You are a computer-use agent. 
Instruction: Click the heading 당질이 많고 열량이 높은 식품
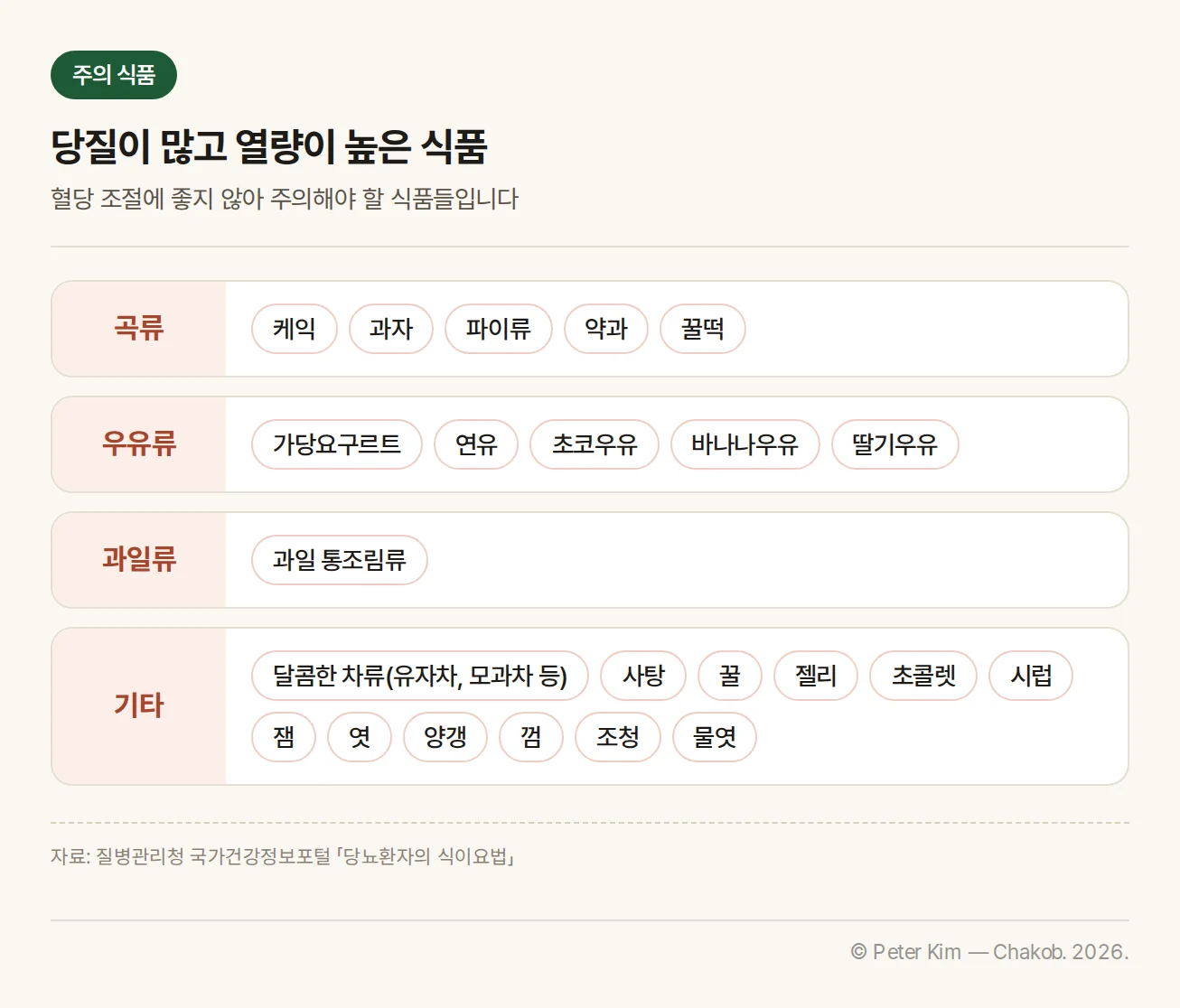click(x=269, y=146)
